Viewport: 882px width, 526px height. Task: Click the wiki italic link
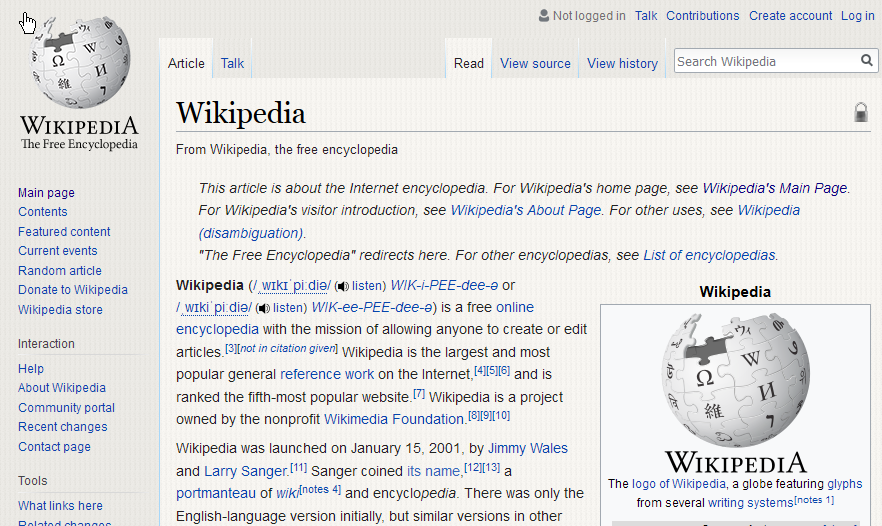click(x=287, y=494)
